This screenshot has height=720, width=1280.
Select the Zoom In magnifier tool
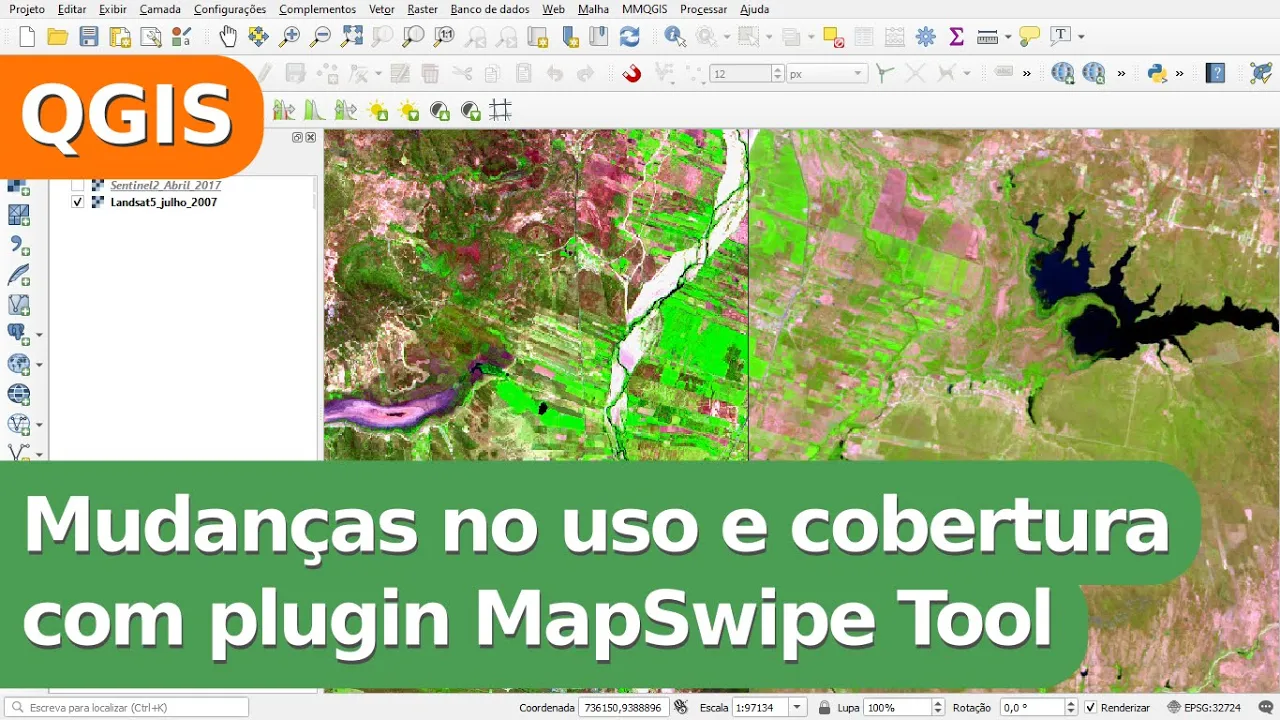click(290, 37)
